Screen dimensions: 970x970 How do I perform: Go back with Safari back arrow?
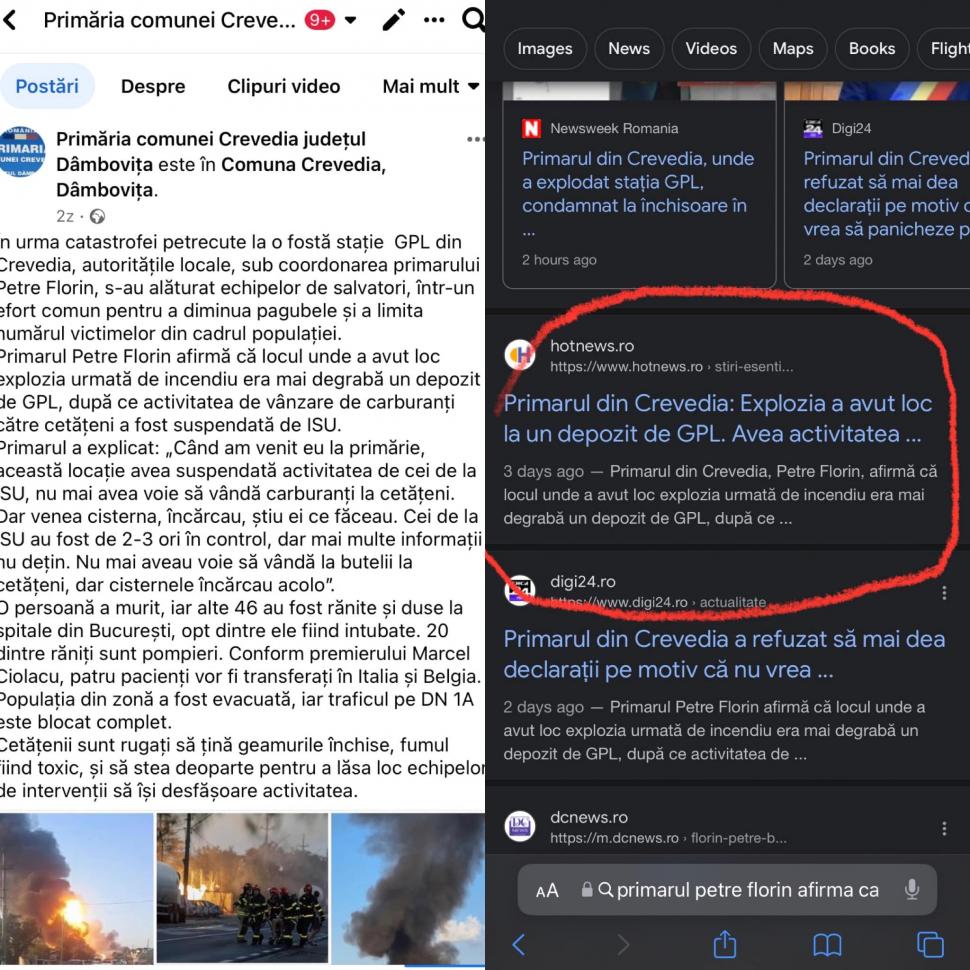519,945
